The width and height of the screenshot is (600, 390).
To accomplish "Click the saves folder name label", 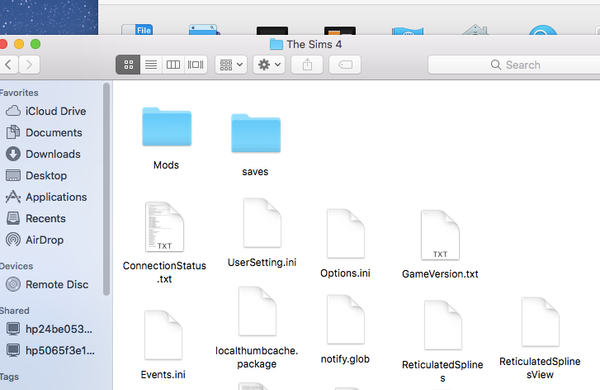I will 255,172.
